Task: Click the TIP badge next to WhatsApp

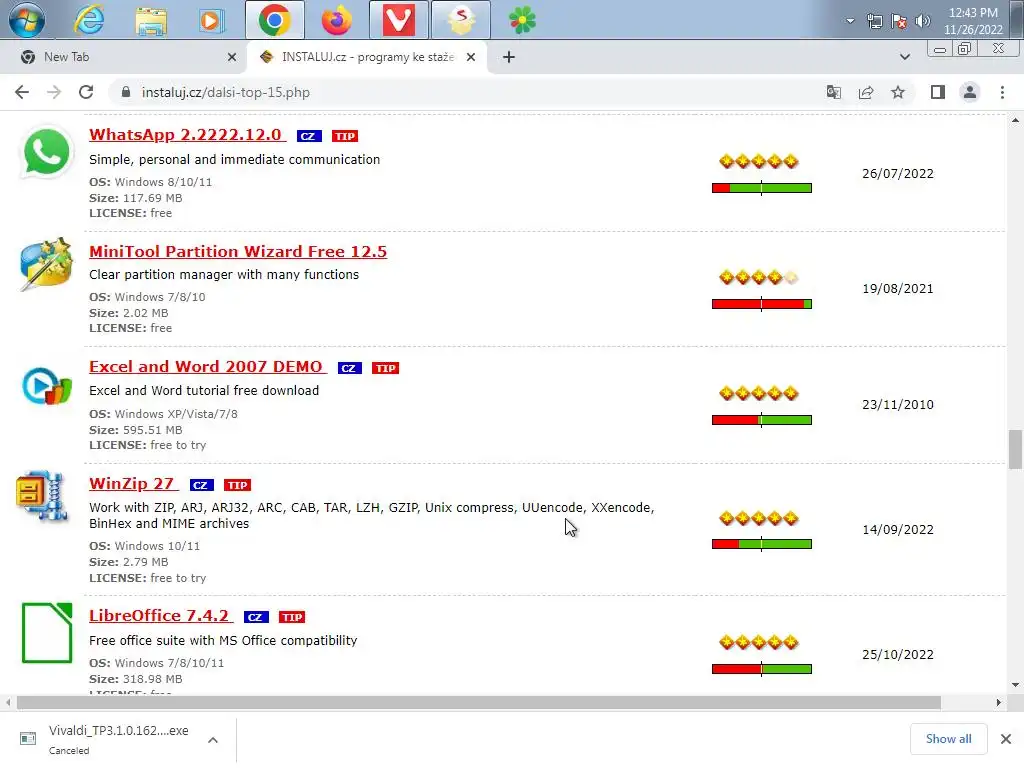Action: coord(345,136)
